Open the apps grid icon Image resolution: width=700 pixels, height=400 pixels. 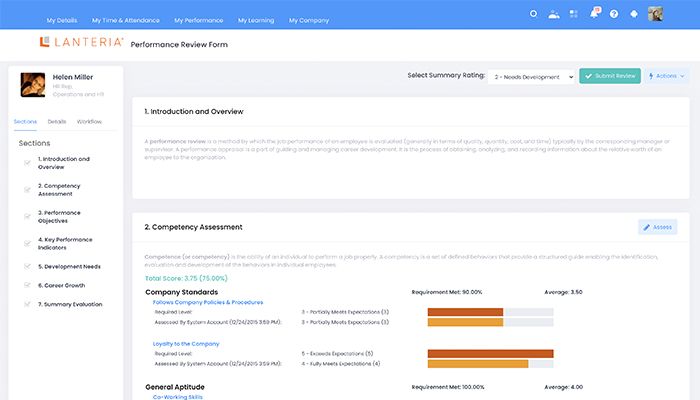[574, 14]
